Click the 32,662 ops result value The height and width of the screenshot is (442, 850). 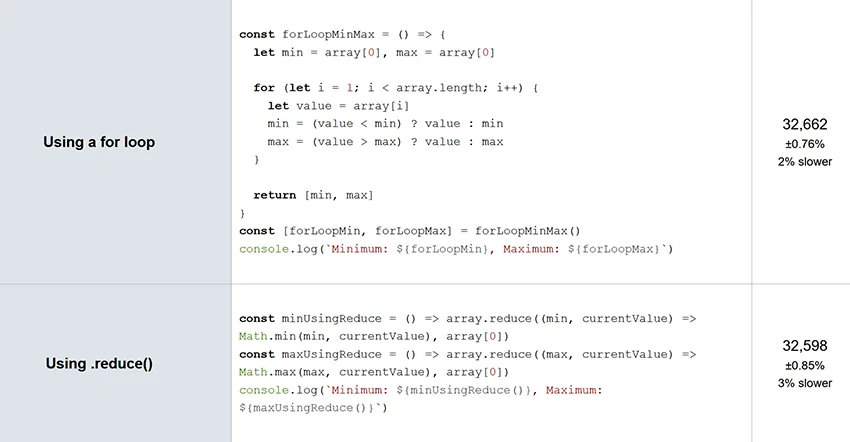(804, 125)
